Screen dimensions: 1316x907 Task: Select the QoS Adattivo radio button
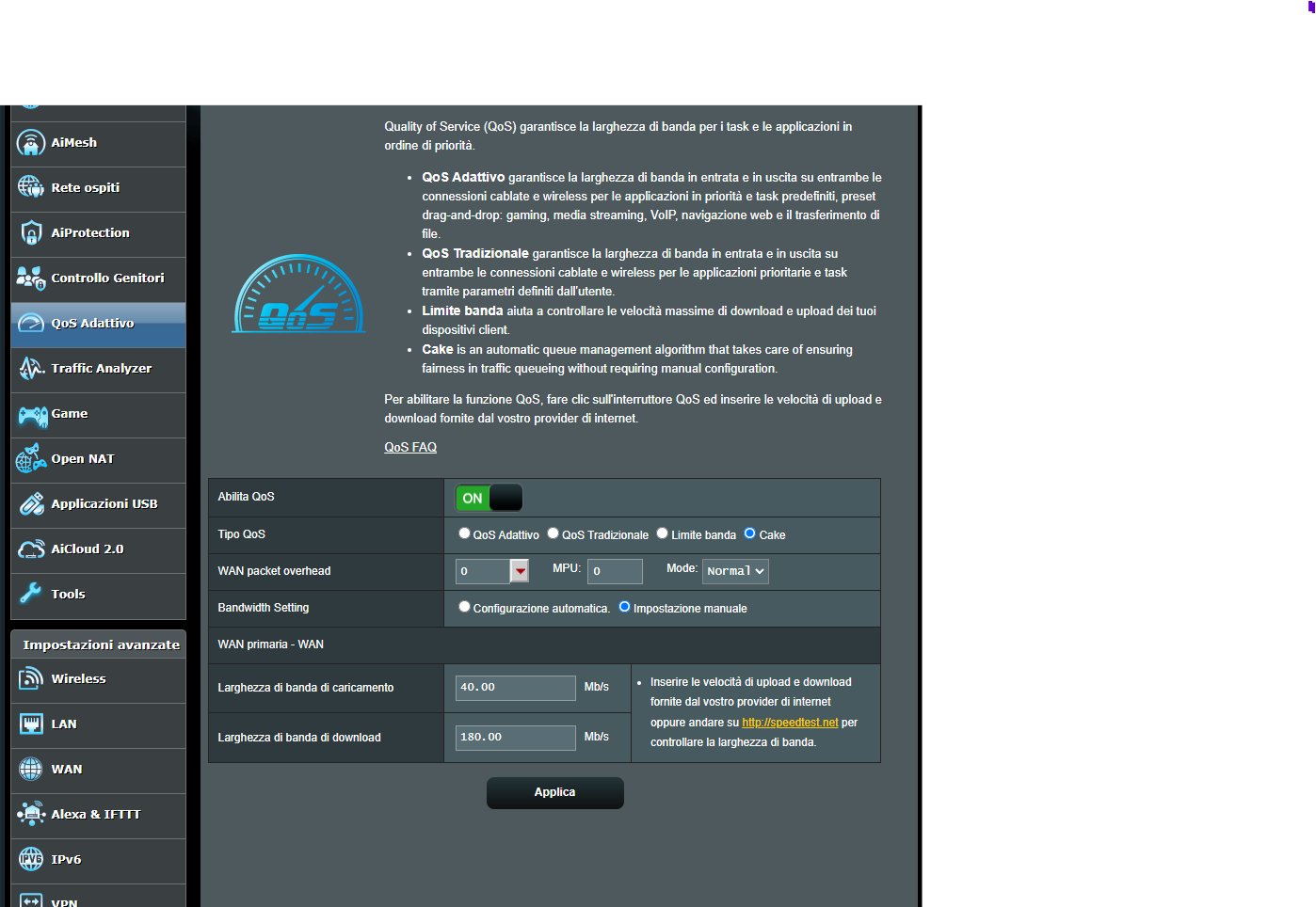(464, 533)
